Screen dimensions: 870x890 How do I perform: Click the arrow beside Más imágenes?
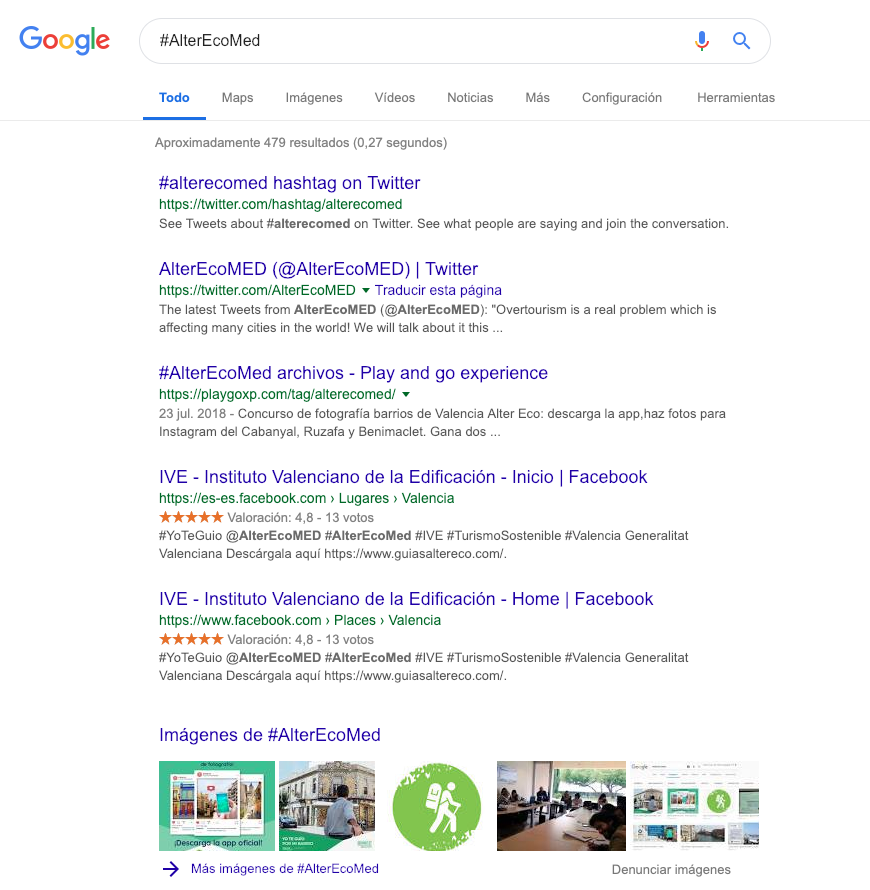pyautogui.click(x=171, y=869)
